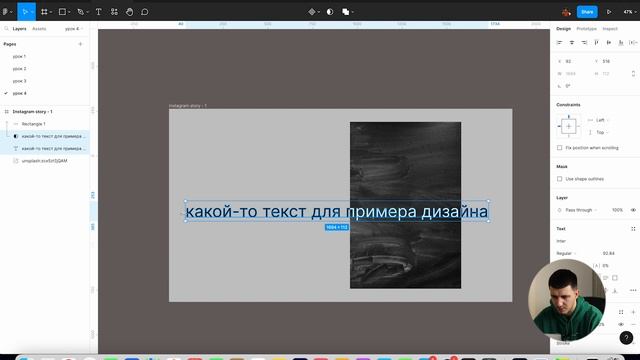Open the Prototype tab

pyautogui.click(x=587, y=29)
